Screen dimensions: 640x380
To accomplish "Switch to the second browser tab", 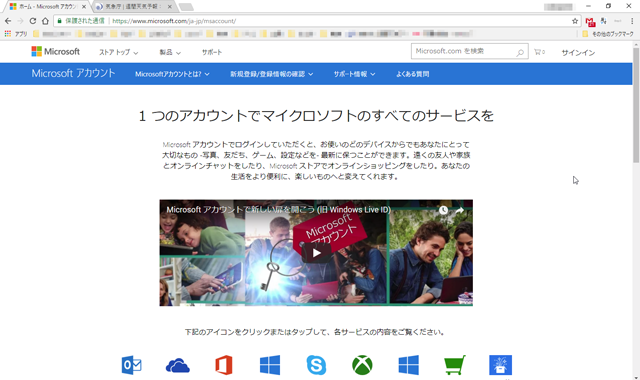I will (x=133, y=7).
